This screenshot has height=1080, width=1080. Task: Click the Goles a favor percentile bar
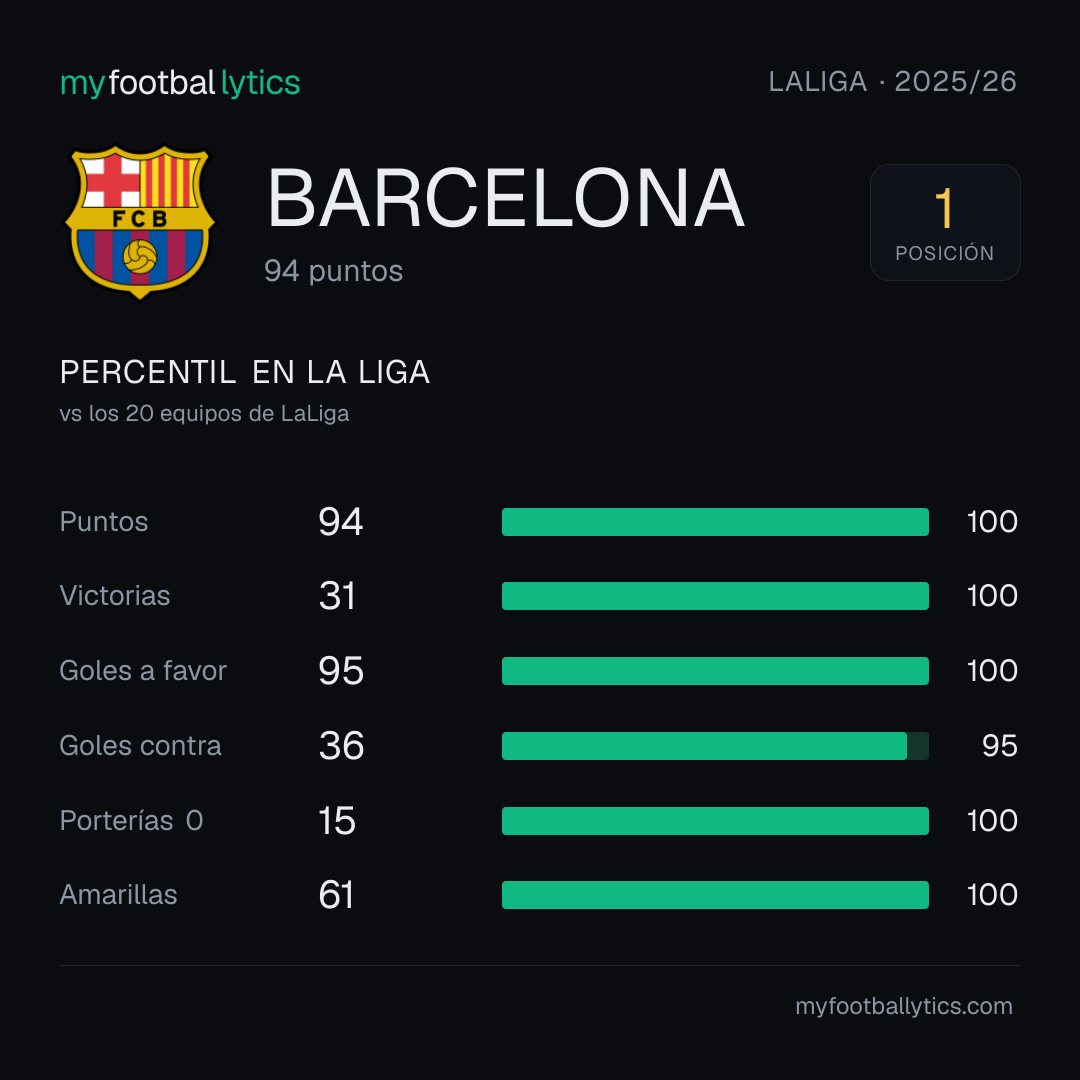coord(715,671)
